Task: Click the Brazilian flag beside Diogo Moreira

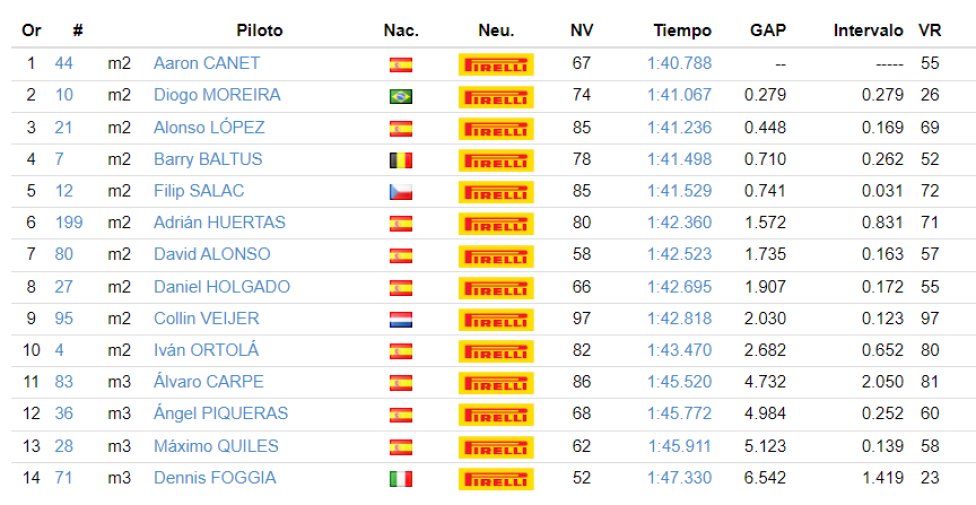Action: (x=401, y=97)
